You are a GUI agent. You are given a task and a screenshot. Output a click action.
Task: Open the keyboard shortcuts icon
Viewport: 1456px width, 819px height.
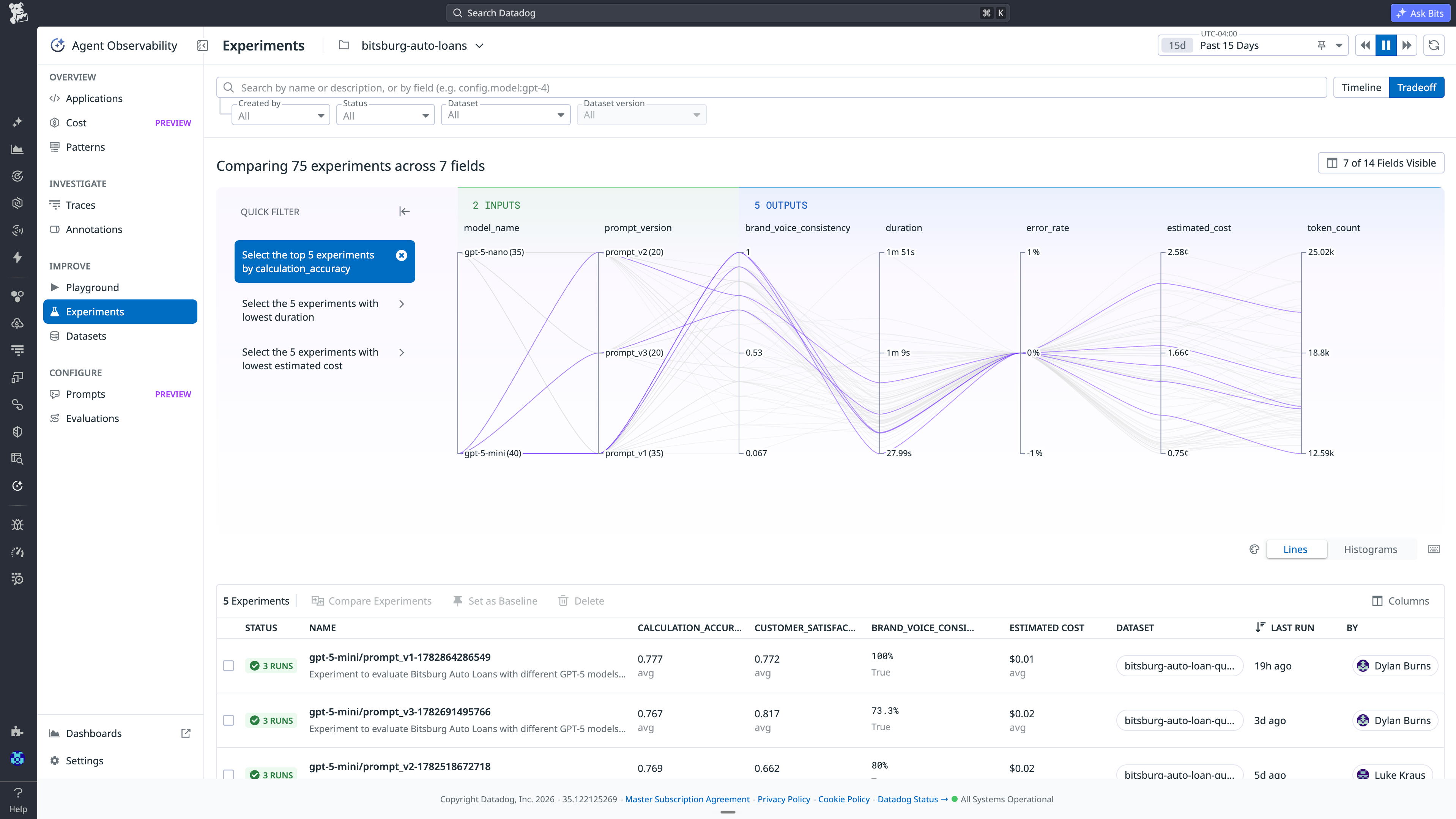tap(1434, 550)
